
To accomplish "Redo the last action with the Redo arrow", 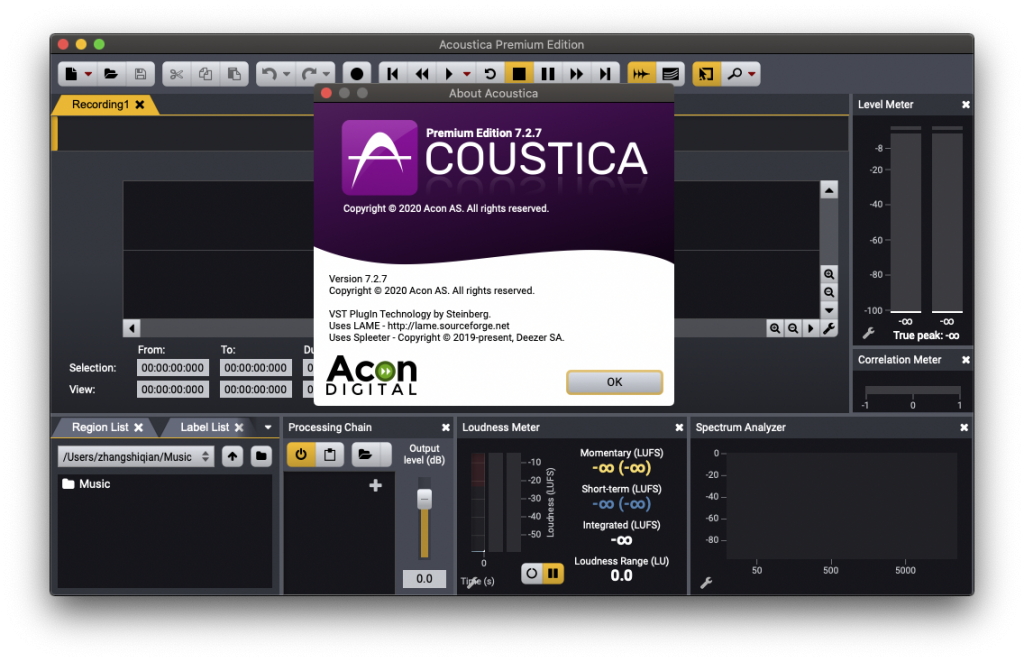I will [308, 74].
